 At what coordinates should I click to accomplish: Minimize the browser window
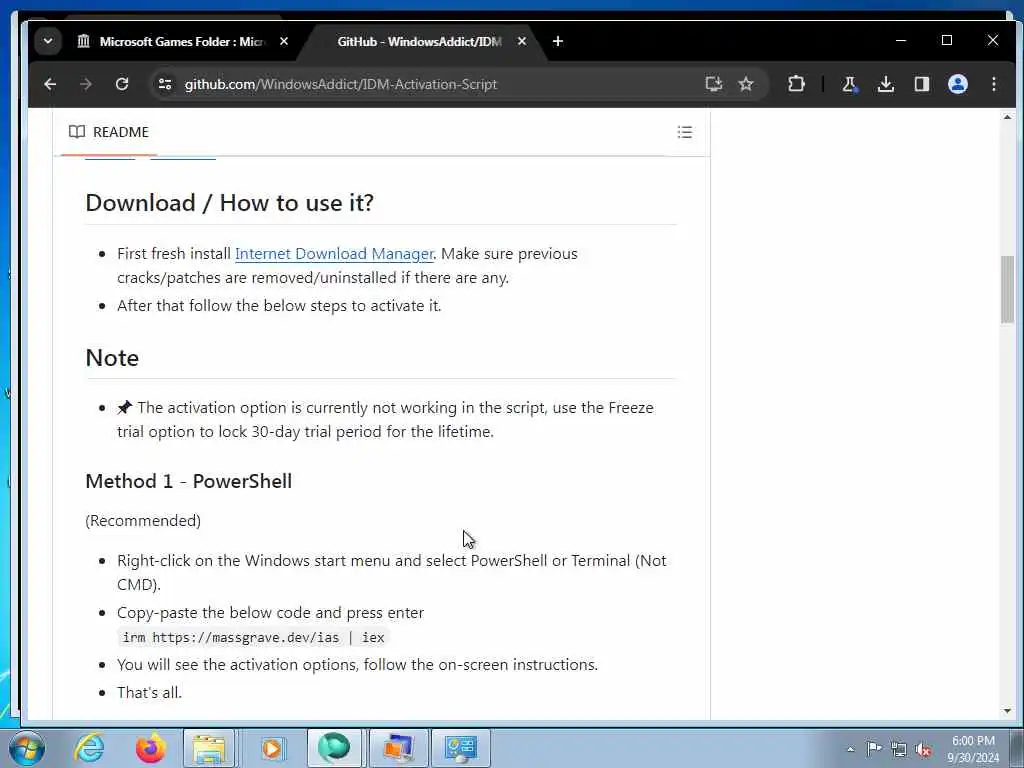[x=901, y=40]
